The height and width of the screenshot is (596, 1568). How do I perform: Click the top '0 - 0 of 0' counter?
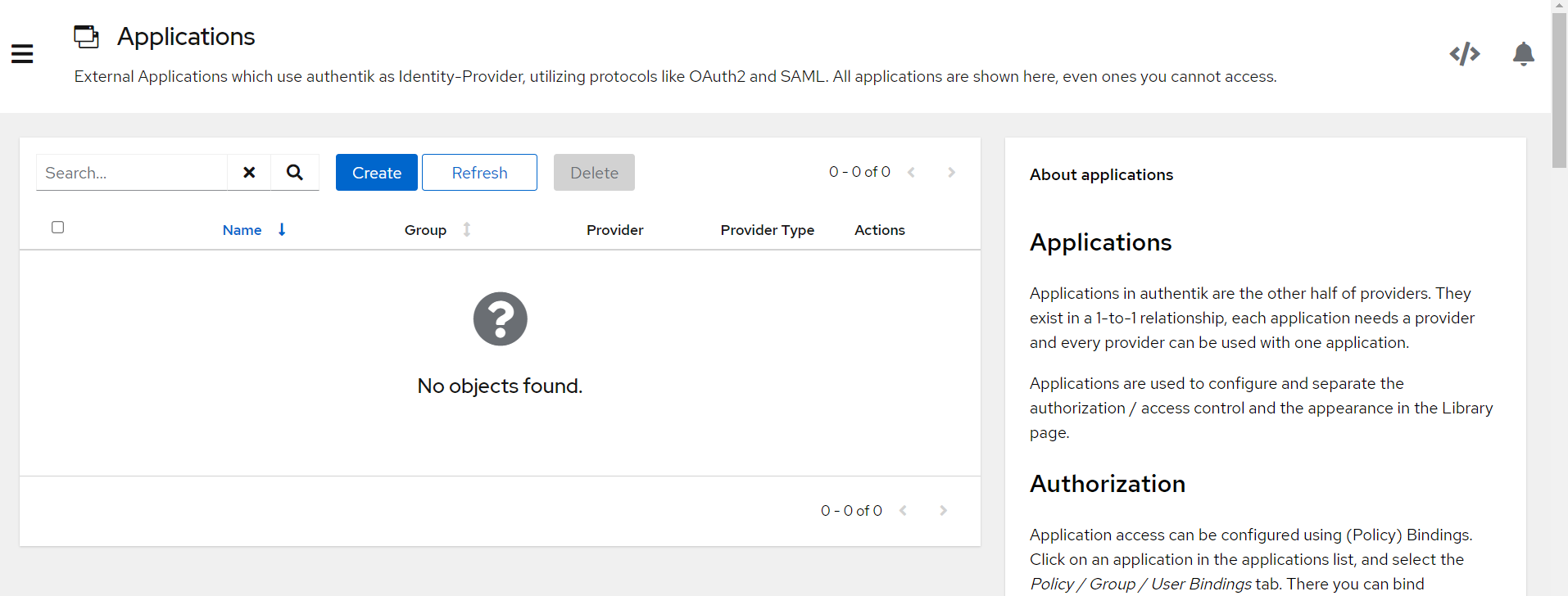(x=859, y=172)
